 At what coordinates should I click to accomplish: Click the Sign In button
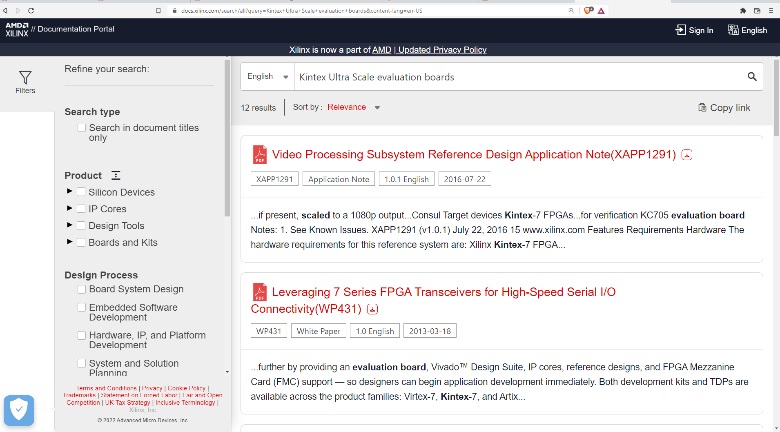(x=694, y=30)
